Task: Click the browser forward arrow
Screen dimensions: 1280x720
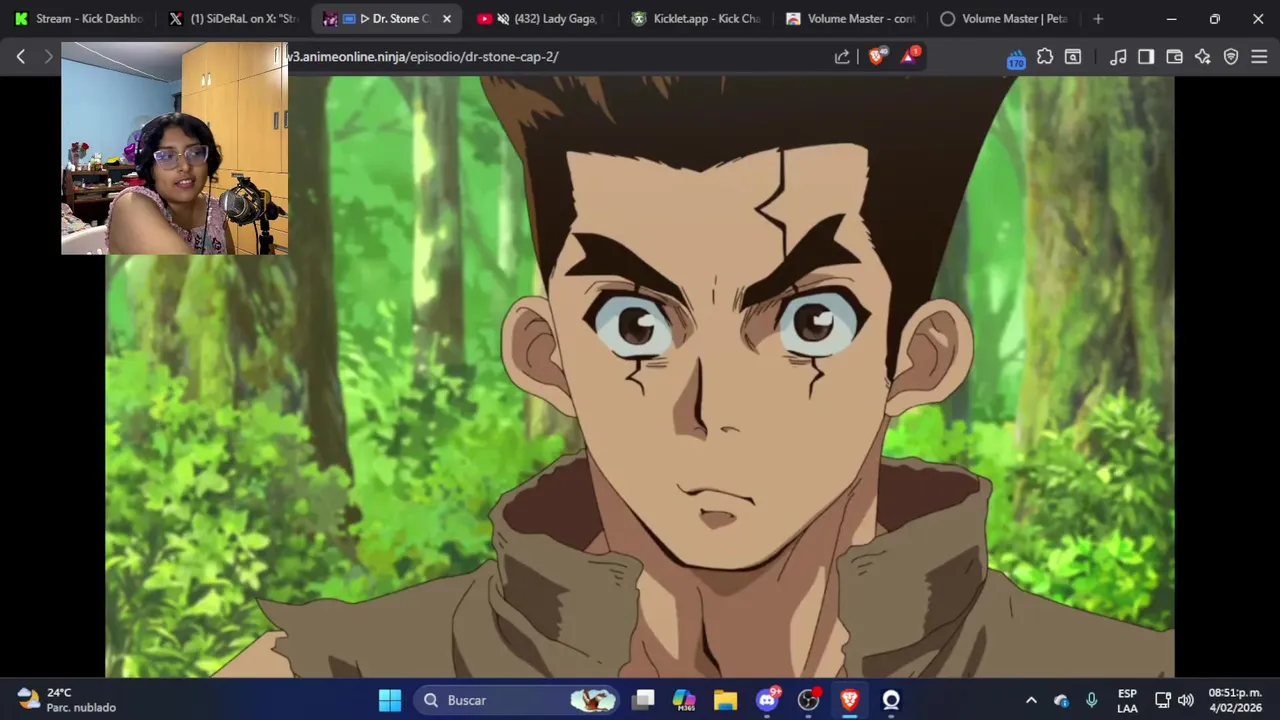Action: click(x=47, y=57)
